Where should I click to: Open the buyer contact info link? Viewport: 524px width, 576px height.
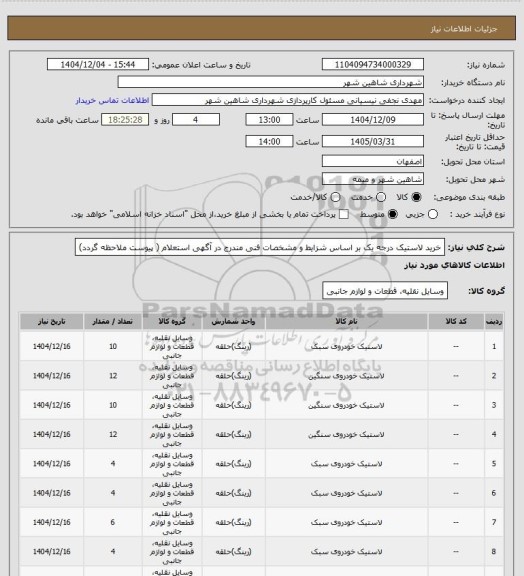click(112, 100)
